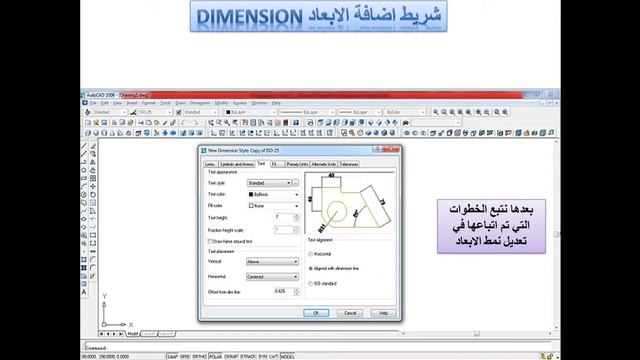Image resolution: width=640 pixels, height=360 pixels.
Task: Click the layer color ByLayer control swatch
Action: pos(228,112)
